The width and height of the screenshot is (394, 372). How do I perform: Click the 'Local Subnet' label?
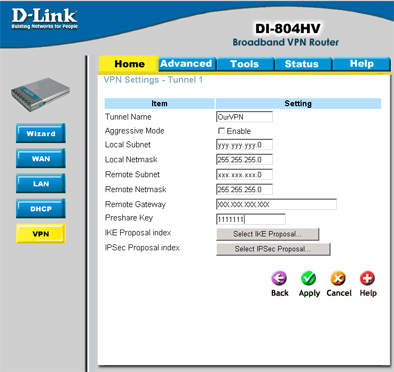[128, 145]
